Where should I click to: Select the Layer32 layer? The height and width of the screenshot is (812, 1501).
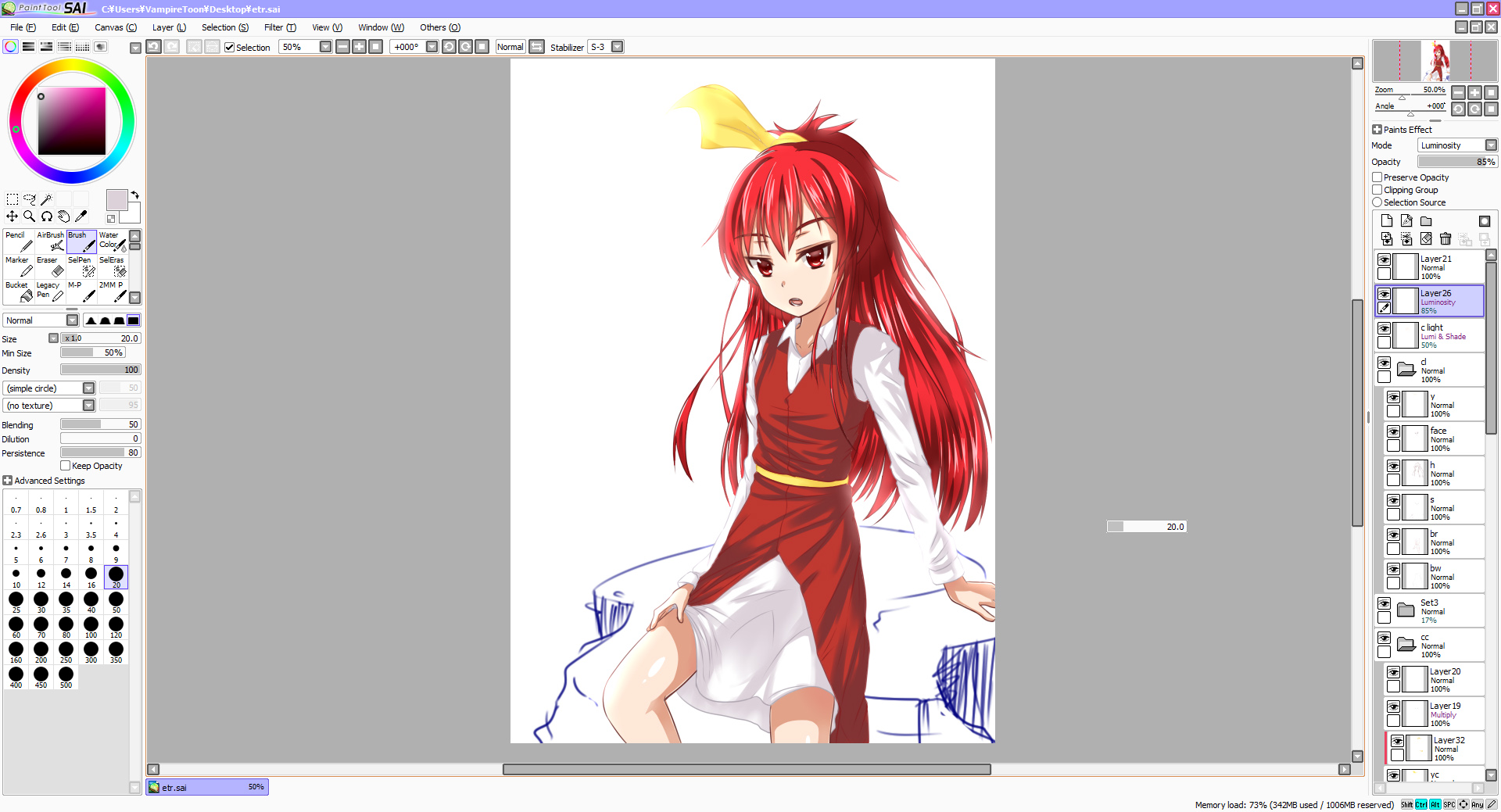[1435, 749]
